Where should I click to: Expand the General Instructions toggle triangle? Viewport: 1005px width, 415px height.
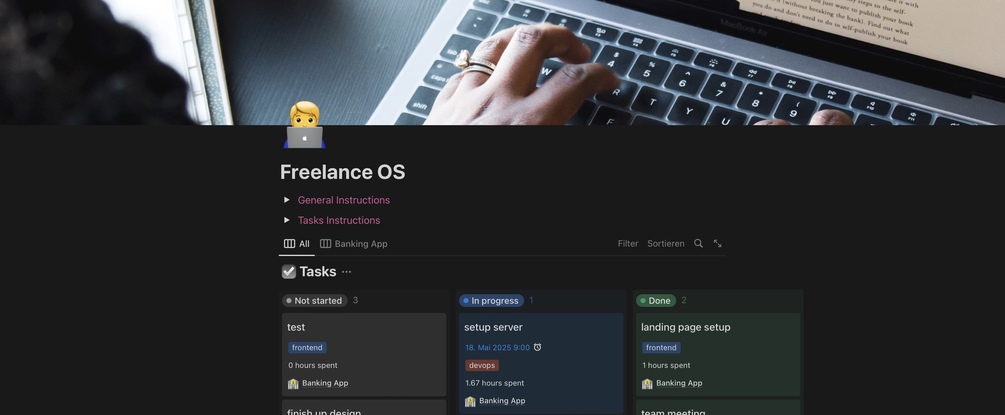(x=287, y=200)
